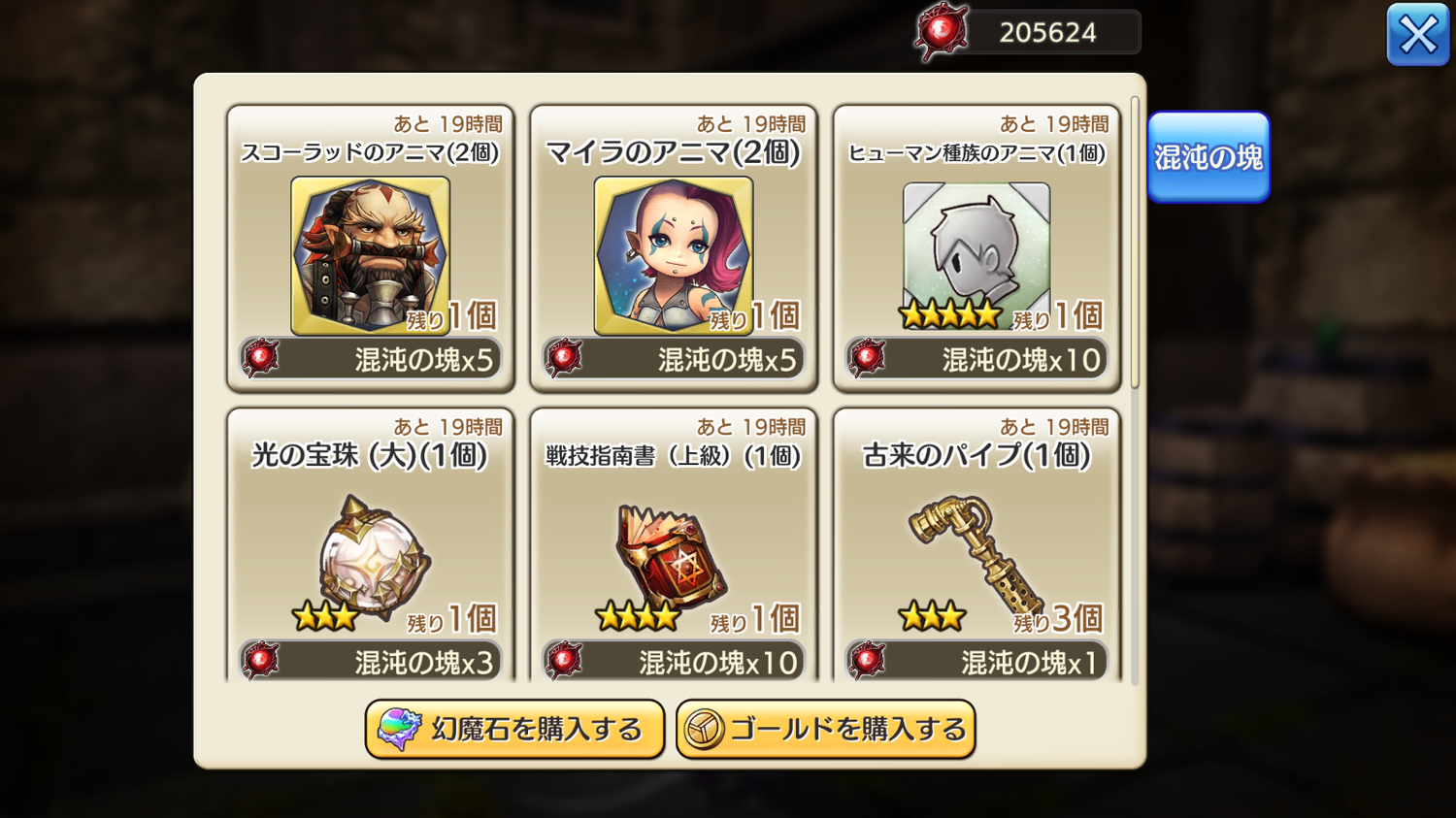
Task: Open the 混沌の塊 blue tab
Action: [1208, 157]
